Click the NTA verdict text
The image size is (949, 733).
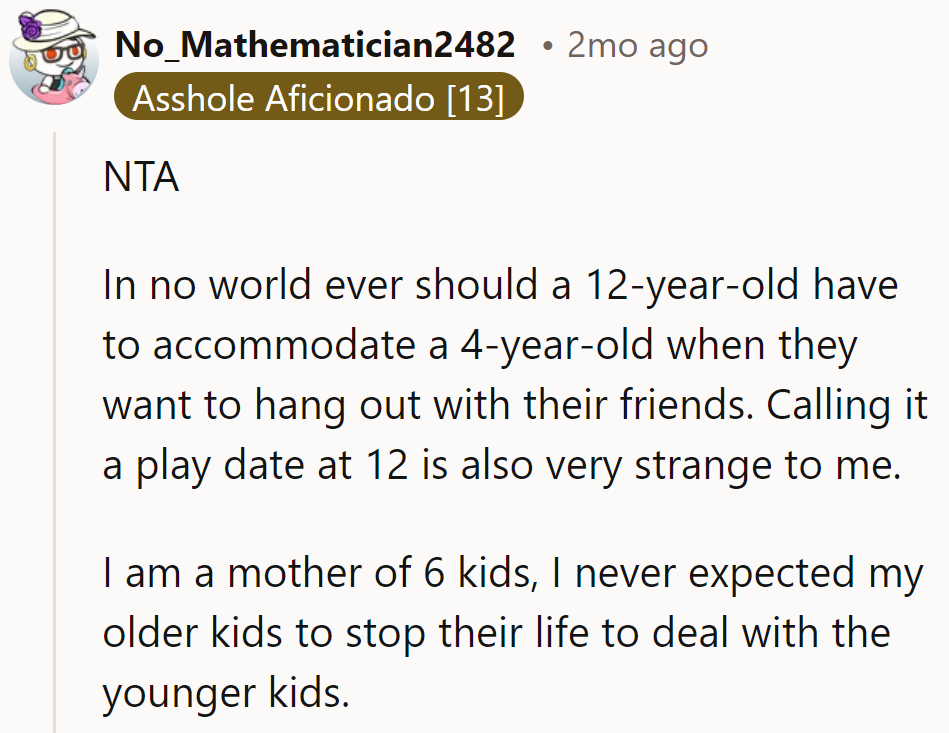pos(141,178)
